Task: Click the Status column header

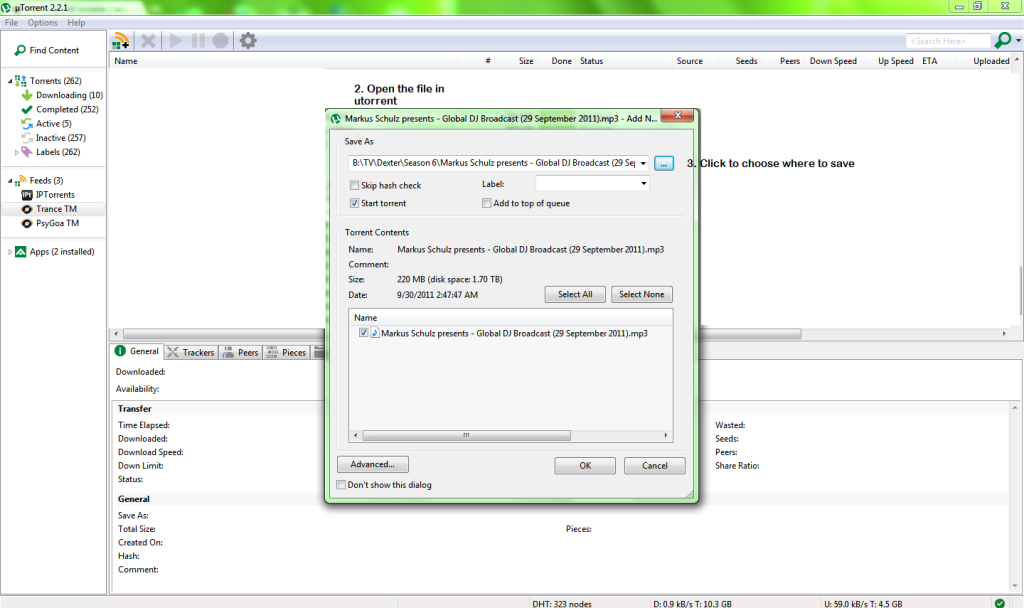Action: point(624,61)
